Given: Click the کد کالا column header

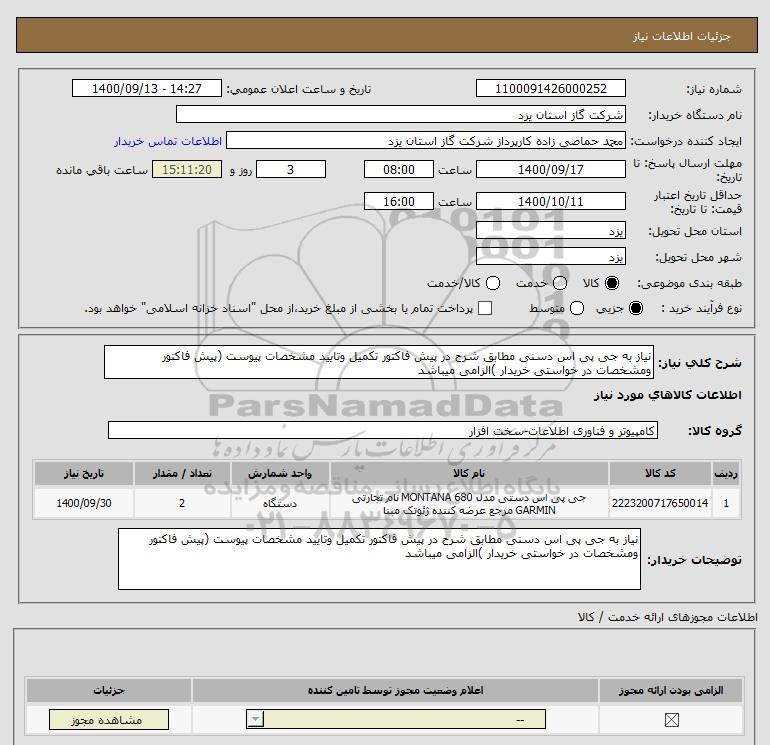Looking at the screenshot, I should [x=660, y=473].
